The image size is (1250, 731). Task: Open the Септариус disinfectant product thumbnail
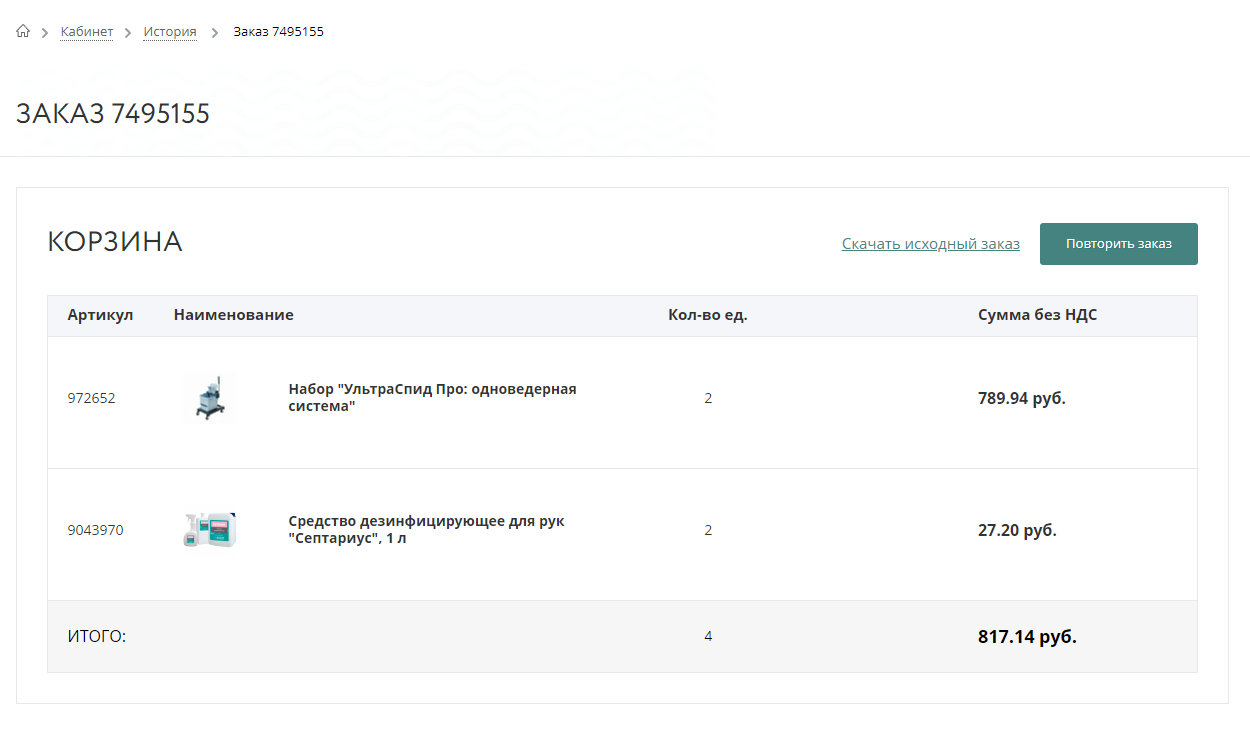pos(209,530)
